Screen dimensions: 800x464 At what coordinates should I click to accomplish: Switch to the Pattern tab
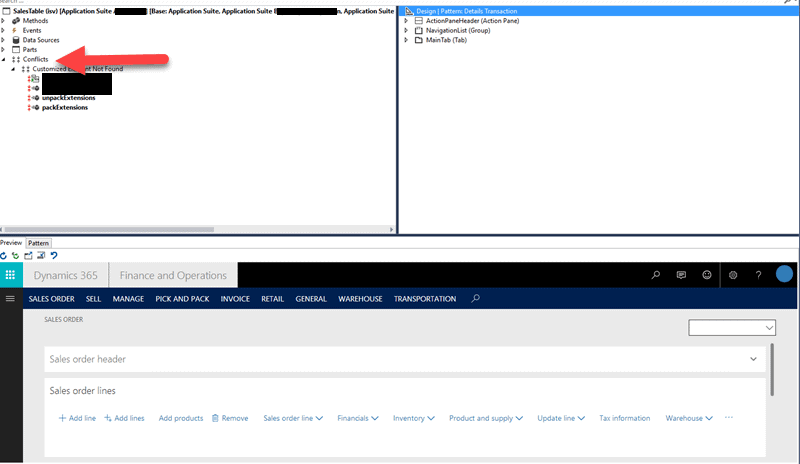38,243
